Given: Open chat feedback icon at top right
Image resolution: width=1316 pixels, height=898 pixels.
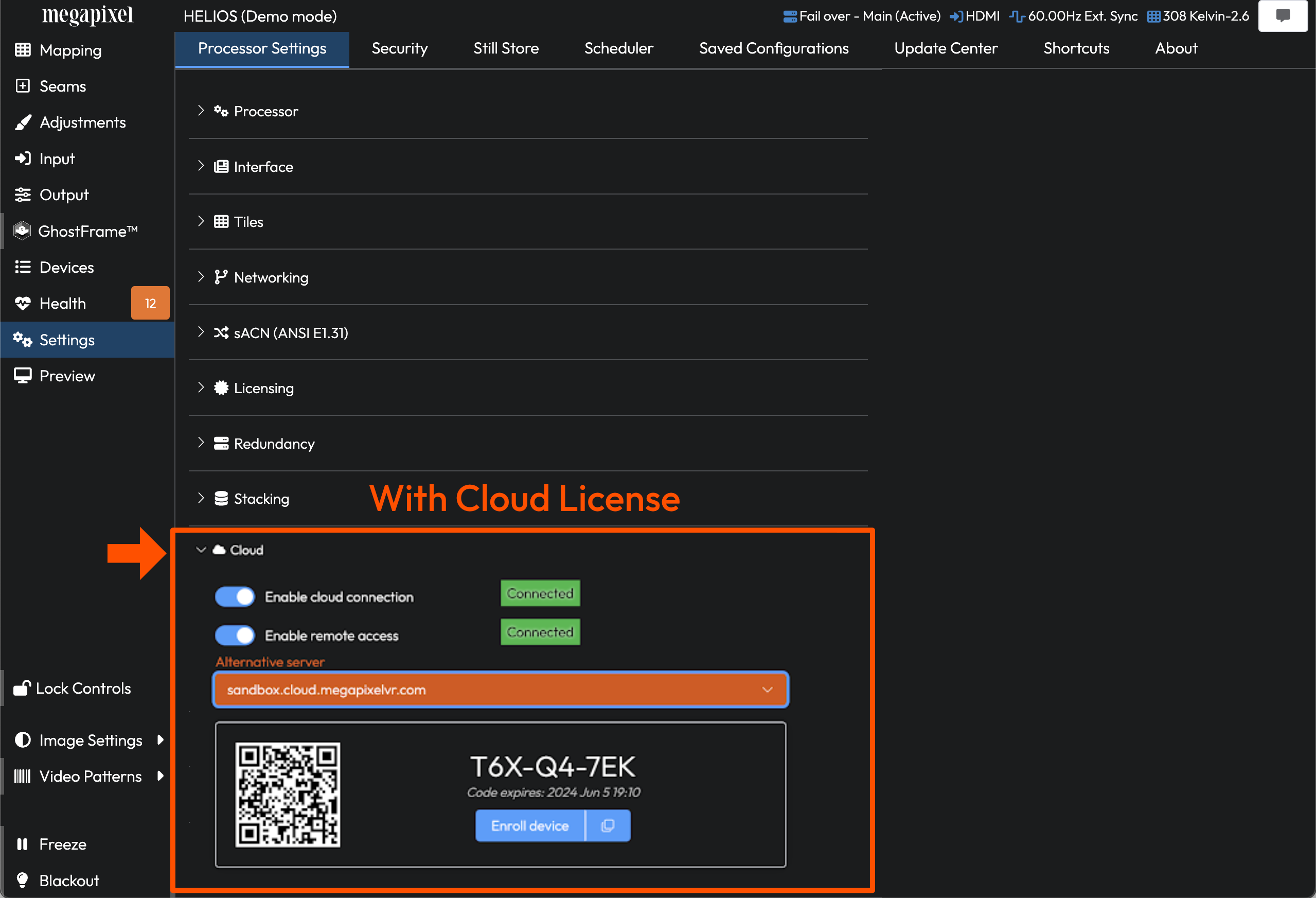Looking at the screenshot, I should (x=1283, y=16).
